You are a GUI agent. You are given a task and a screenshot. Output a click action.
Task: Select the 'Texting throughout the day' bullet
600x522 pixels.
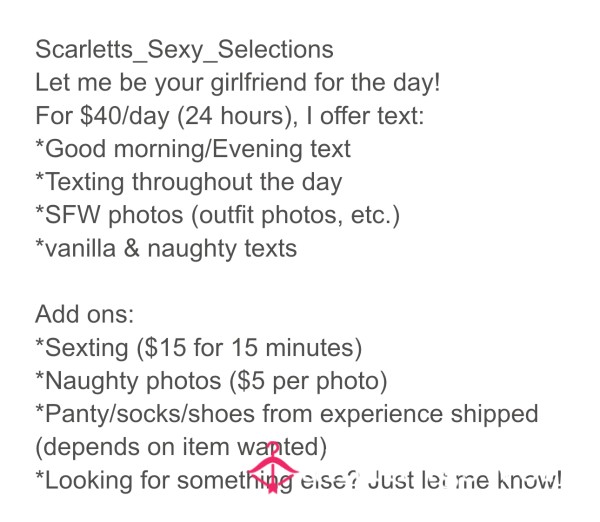[x=188, y=182]
